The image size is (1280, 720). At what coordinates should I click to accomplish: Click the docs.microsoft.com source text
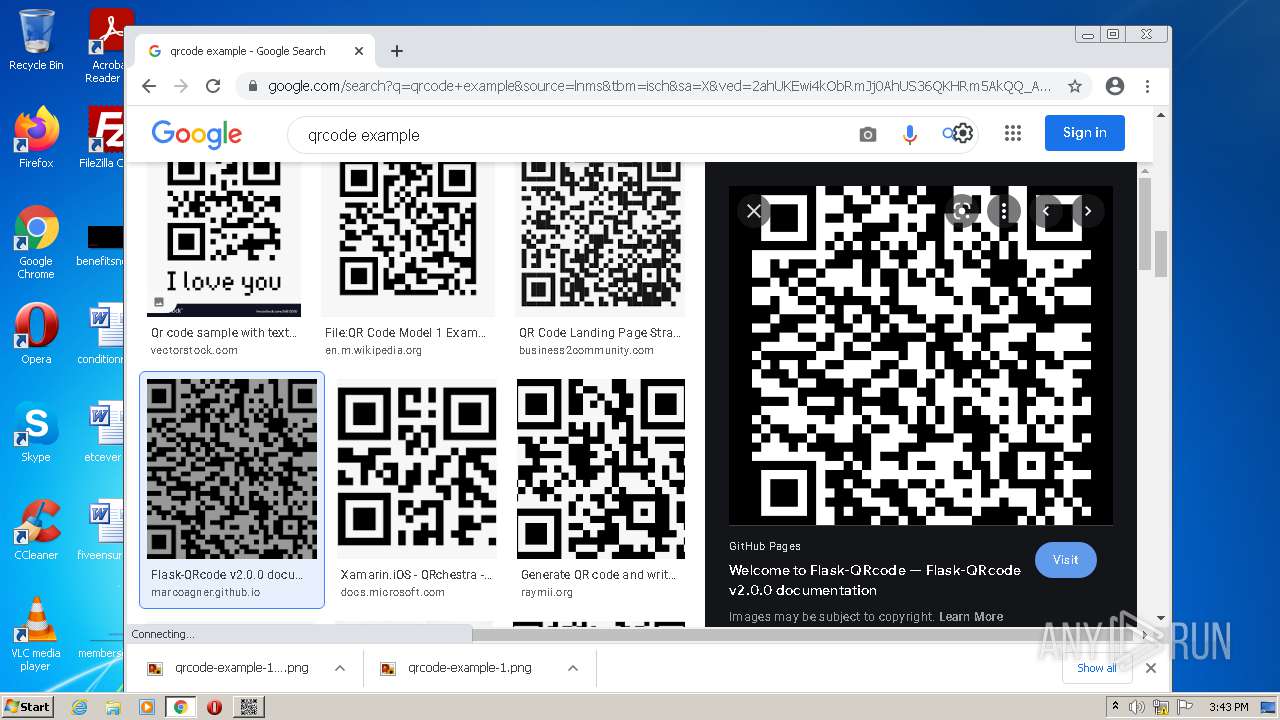[x=392, y=592]
